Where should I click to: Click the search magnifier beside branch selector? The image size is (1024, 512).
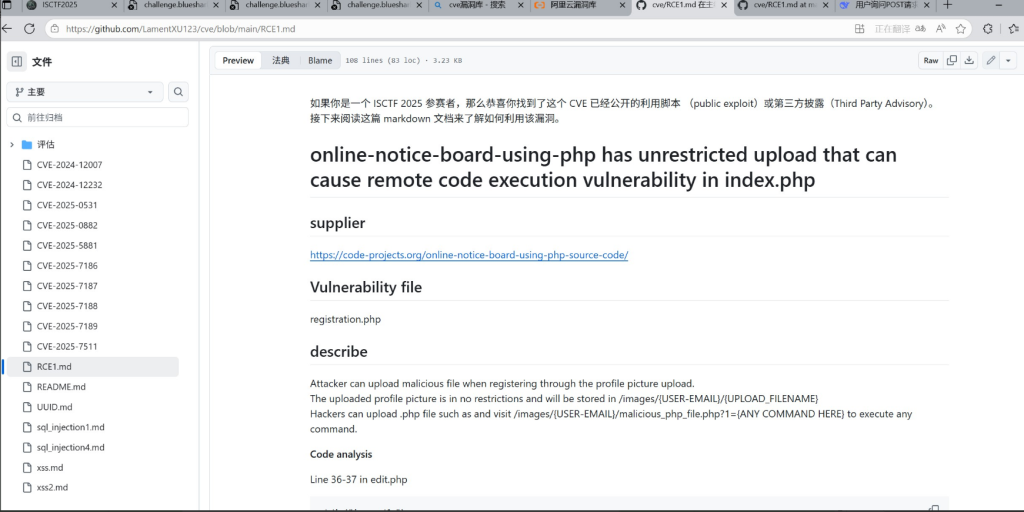(x=178, y=92)
